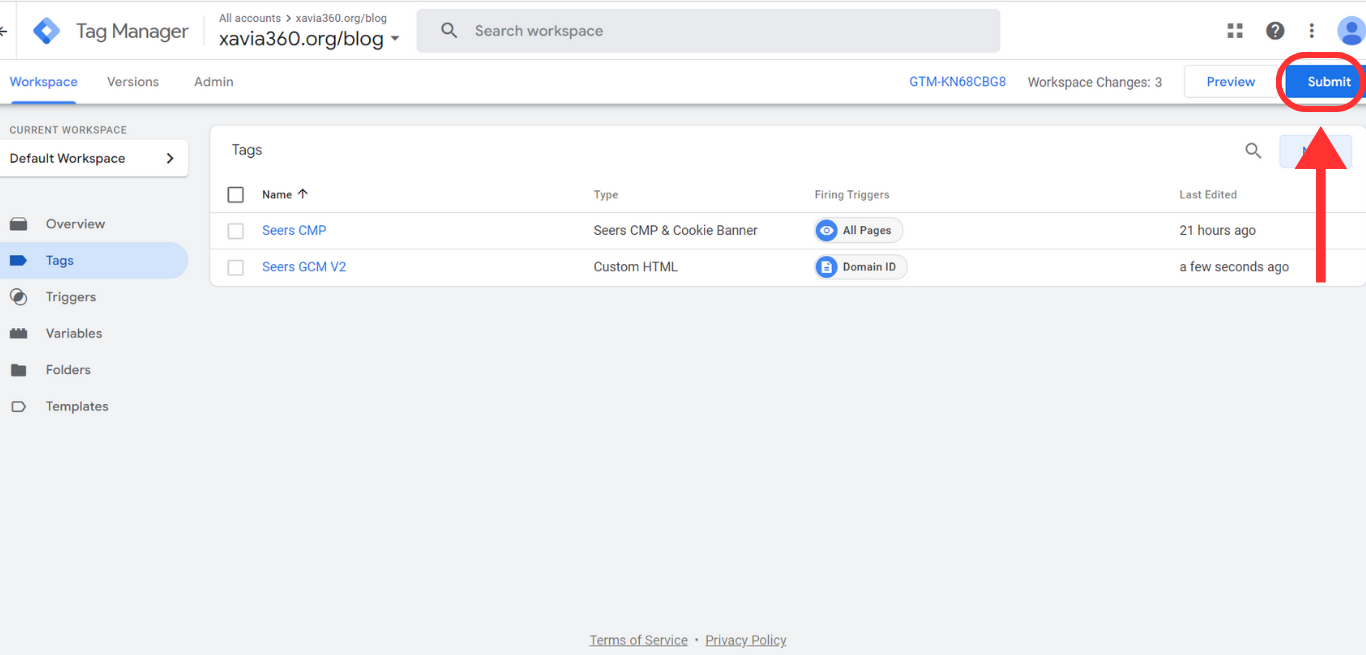This screenshot has width=1366, height=655.
Task: Open Variables in the sidebar
Action: click(x=74, y=333)
